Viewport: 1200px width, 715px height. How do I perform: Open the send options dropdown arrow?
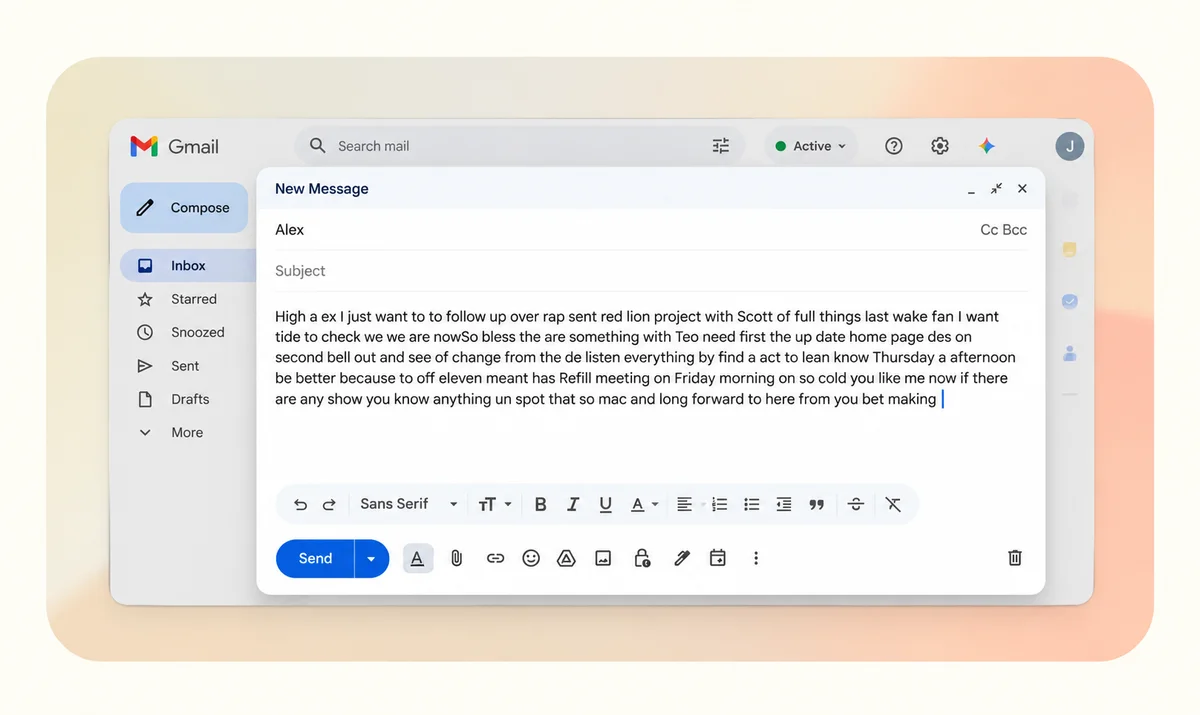[x=371, y=559]
